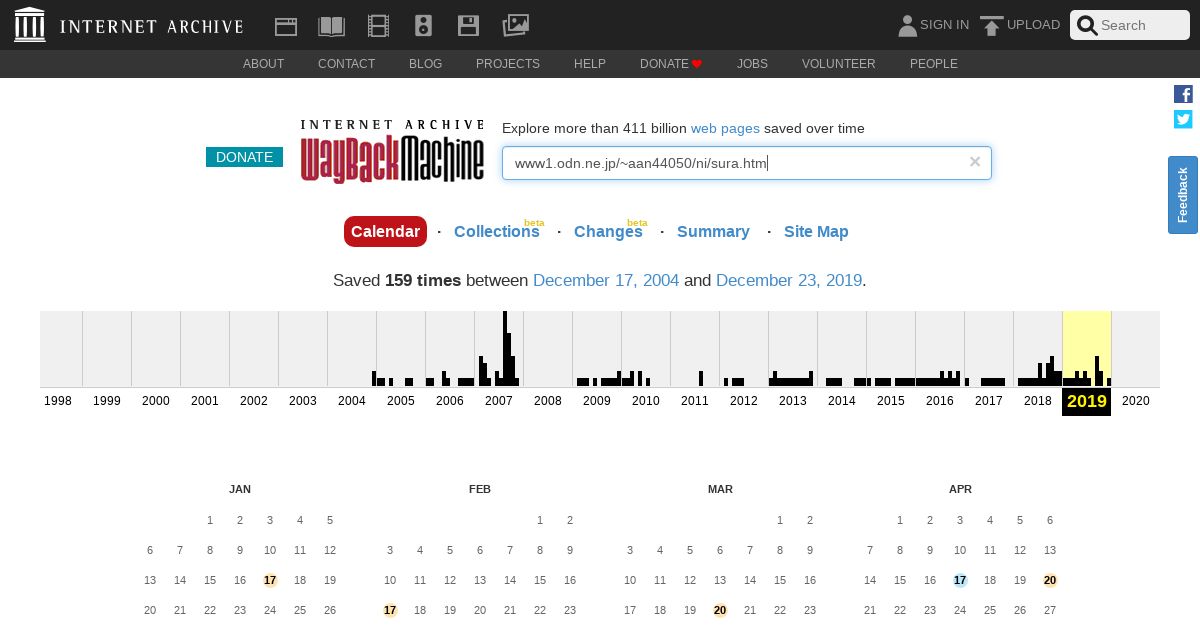Open the April 20 snapshot
Screen dimensions: 1200x630
[x=1050, y=580]
